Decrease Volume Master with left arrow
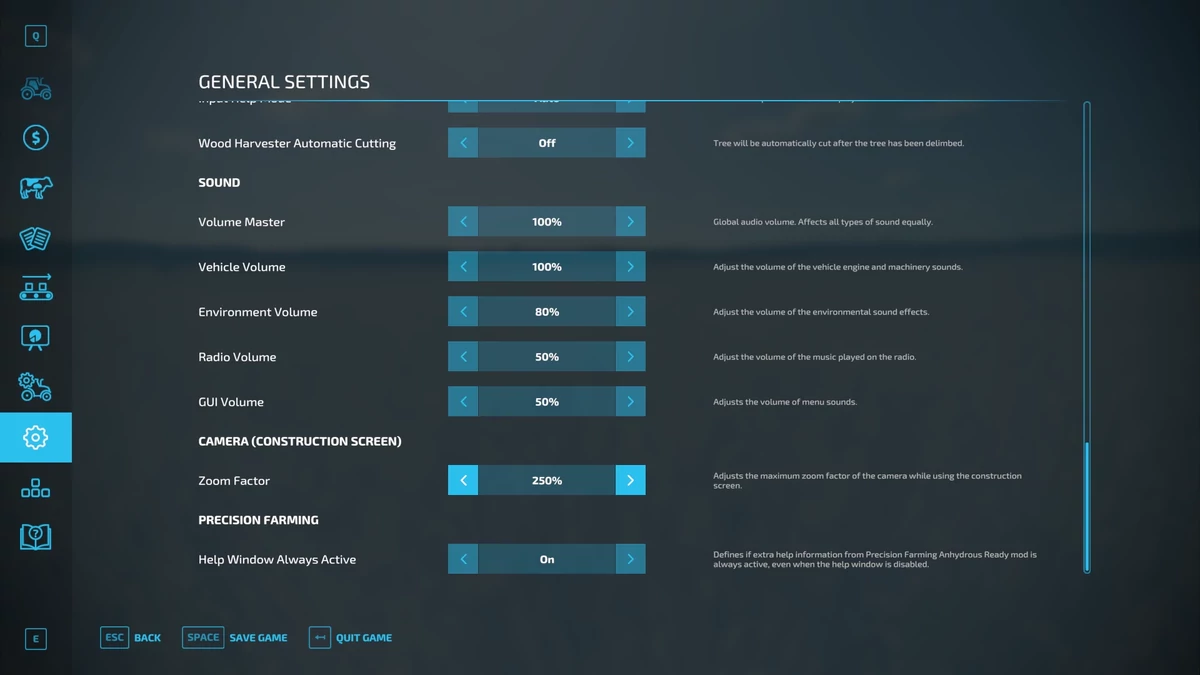 463,222
